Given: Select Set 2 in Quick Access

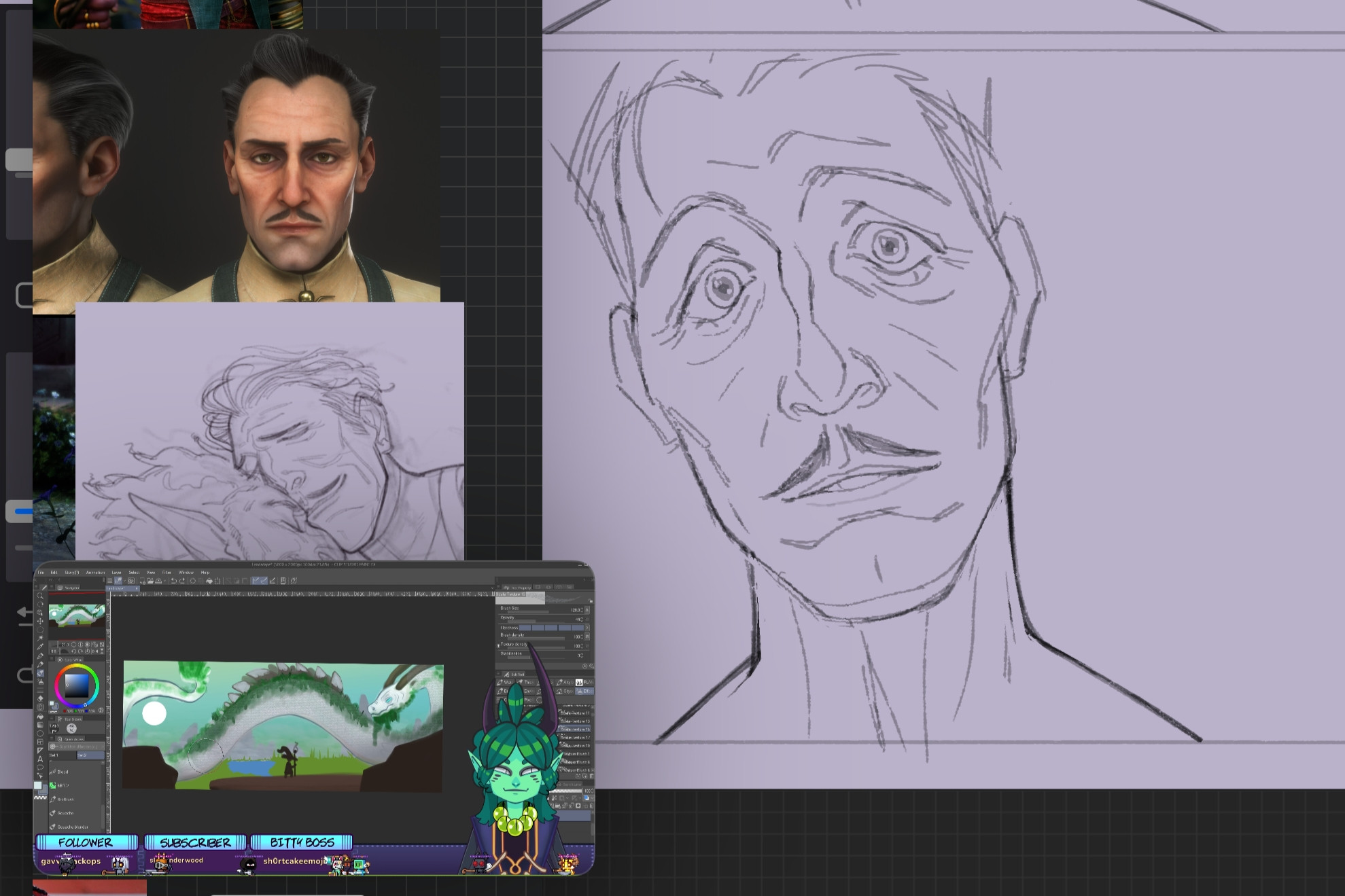Looking at the screenshot, I should [x=90, y=755].
